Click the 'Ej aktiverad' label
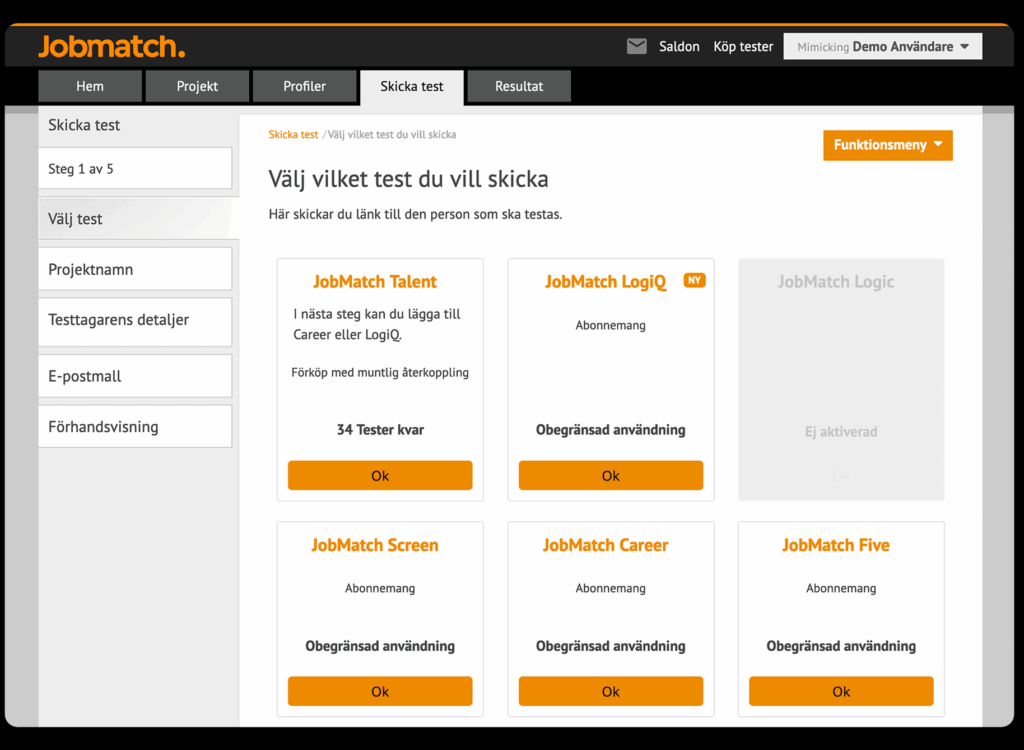The width and height of the screenshot is (1024, 750). pos(841,432)
